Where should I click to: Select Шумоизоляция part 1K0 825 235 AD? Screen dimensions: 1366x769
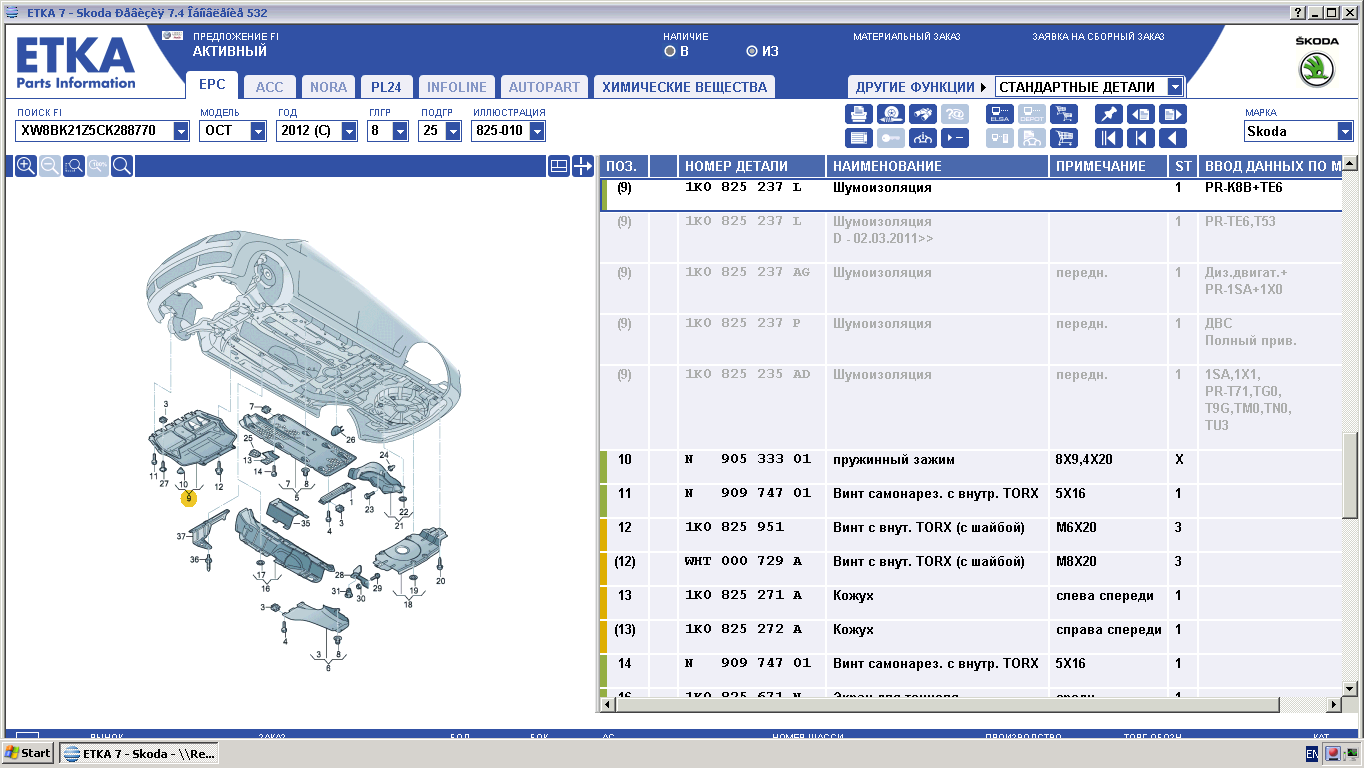(x=970, y=407)
